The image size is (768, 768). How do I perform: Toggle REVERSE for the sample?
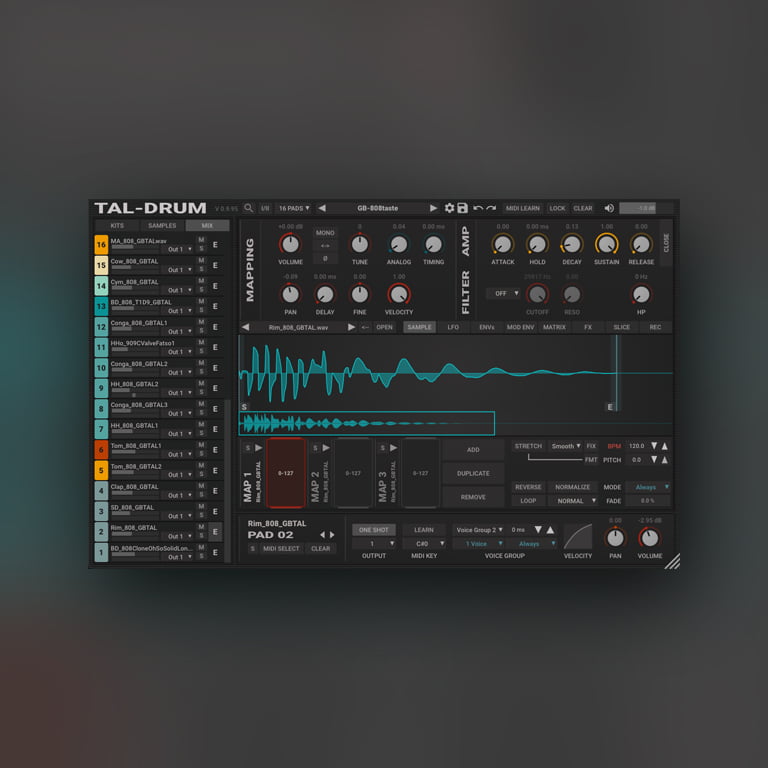pyautogui.click(x=528, y=487)
